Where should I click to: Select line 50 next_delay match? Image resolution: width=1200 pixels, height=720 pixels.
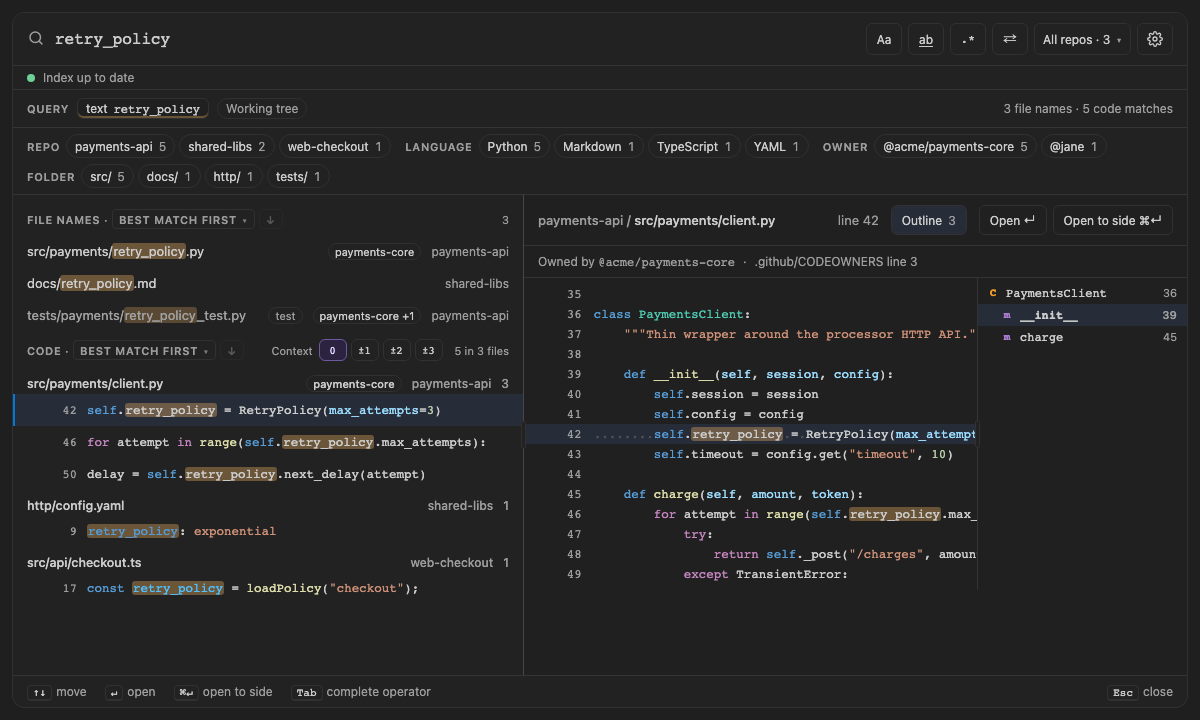click(268, 474)
